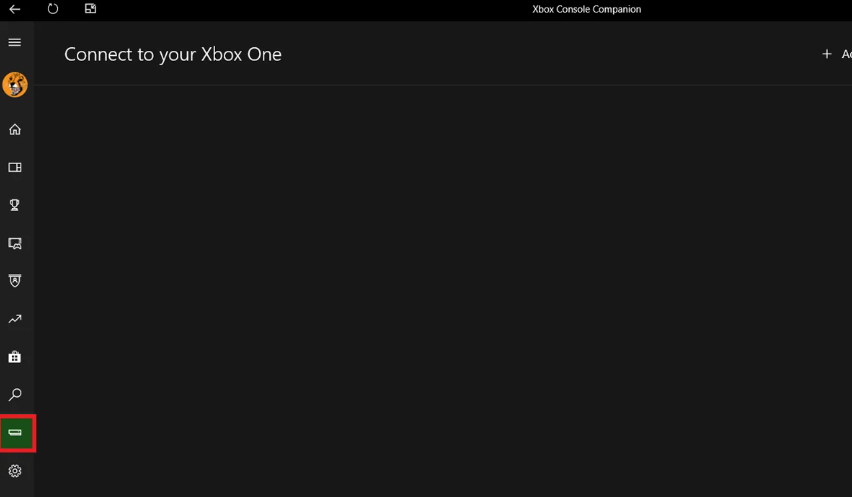Open Settings using the gear icon
Screen dimensions: 852x497
click(15, 471)
